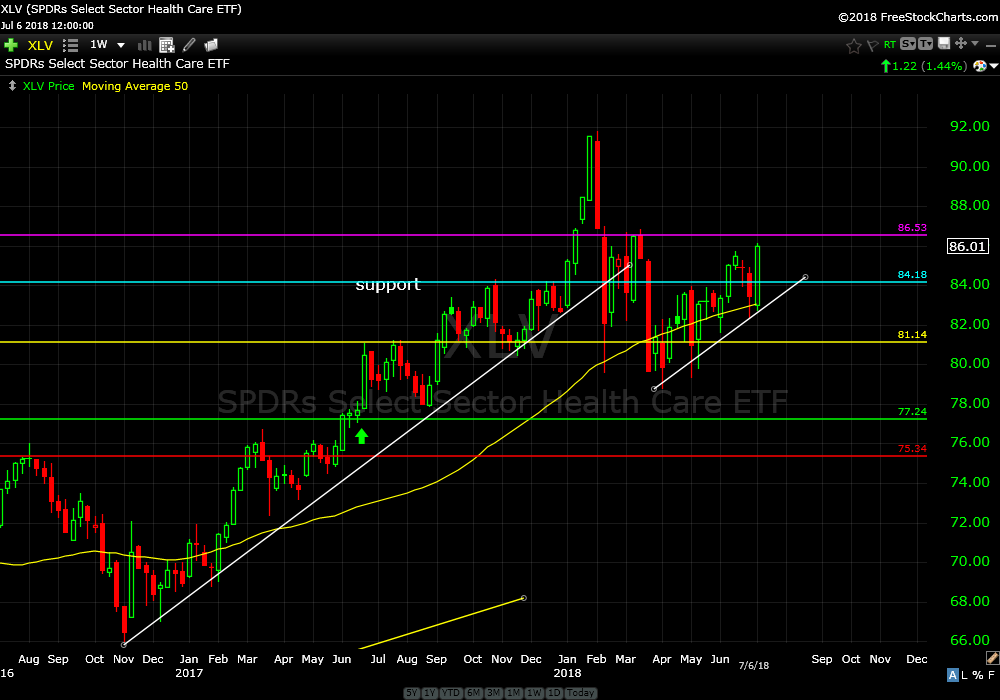Open the T dropdown button
Image resolution: width=1000 pixels, height=700 pixels.
(x=925, y=44)
